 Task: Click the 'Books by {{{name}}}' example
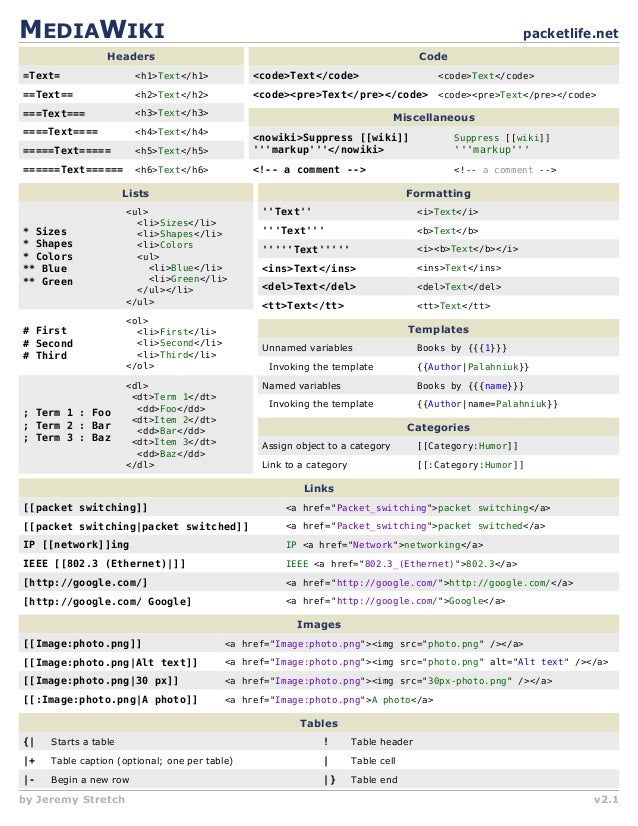470,386
